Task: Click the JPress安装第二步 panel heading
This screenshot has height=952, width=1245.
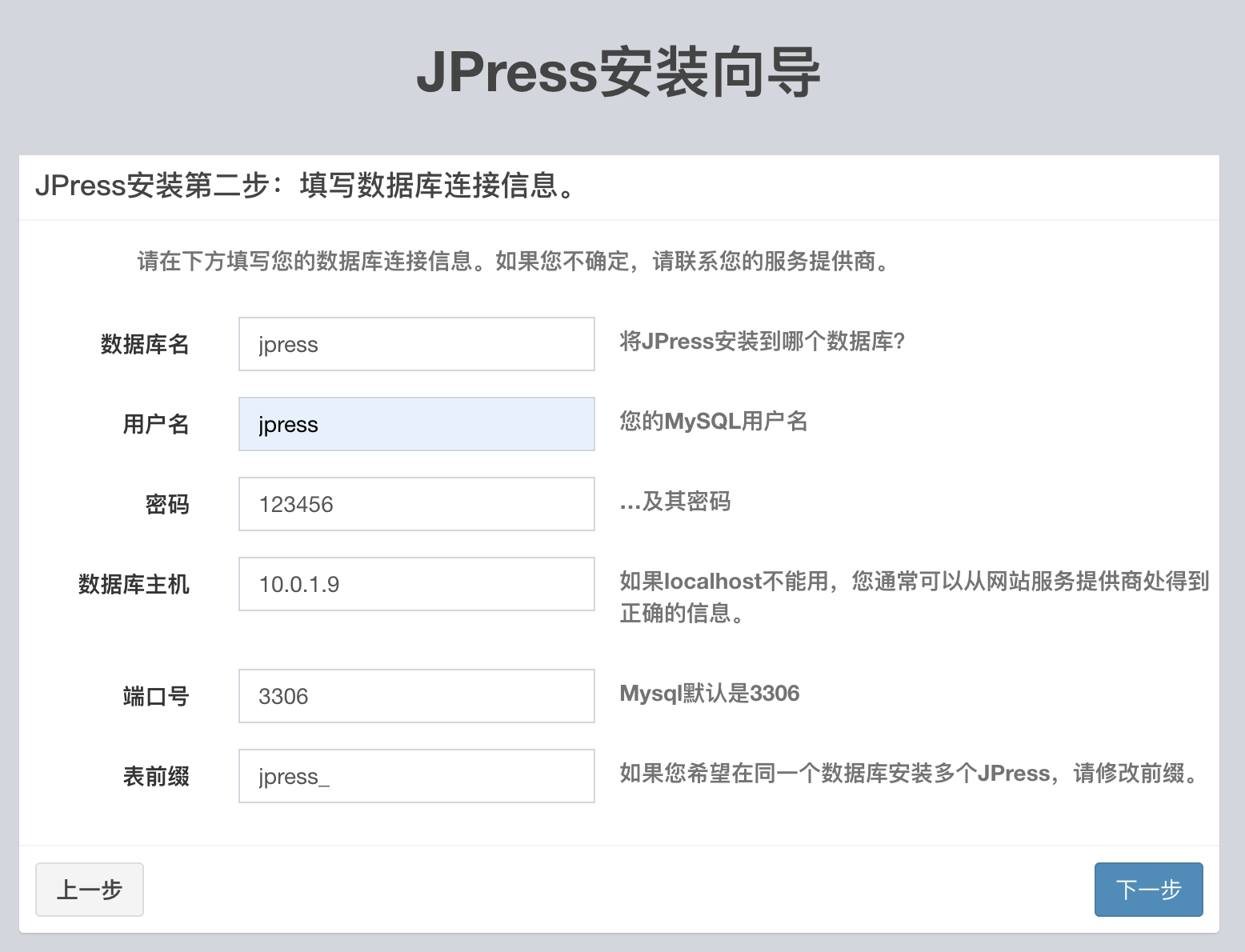Action: (x=306, y=186)
